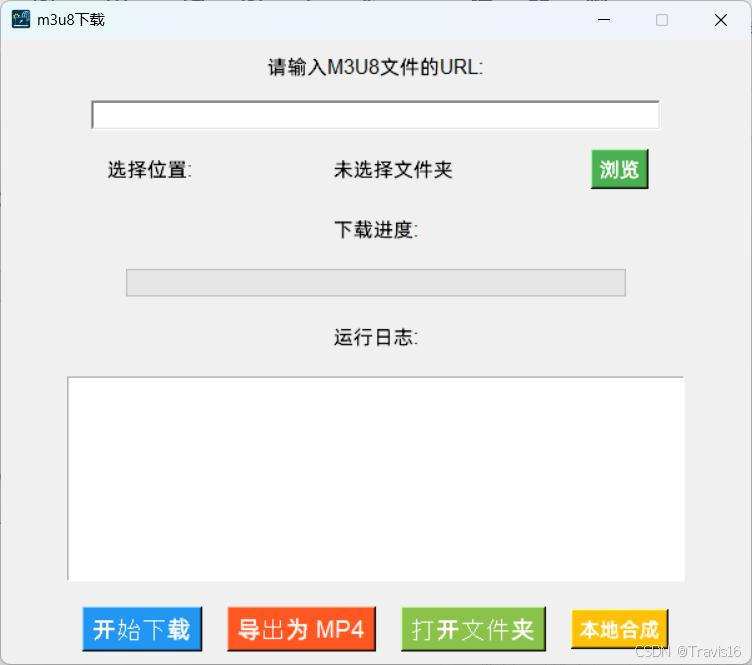This screenshot has height=665, width=752.
Task: Click the 运行日志: label
Action: (x=376, y=337)
